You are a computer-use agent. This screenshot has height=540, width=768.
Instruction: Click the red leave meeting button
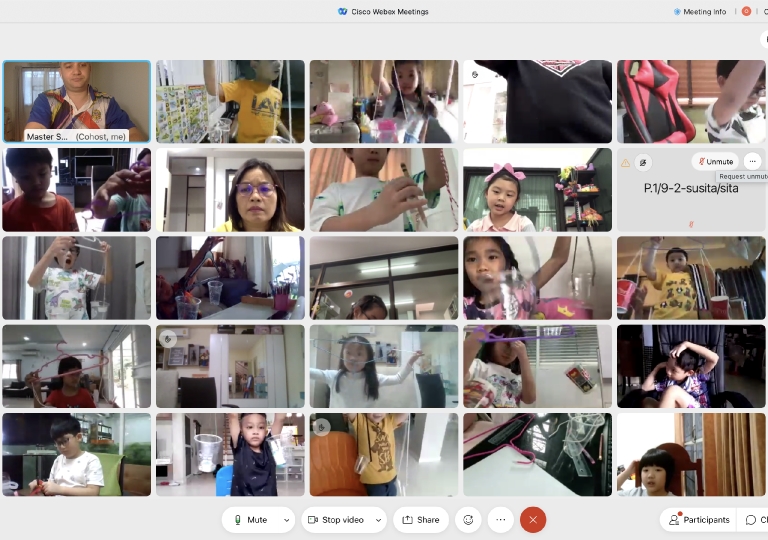533,520
